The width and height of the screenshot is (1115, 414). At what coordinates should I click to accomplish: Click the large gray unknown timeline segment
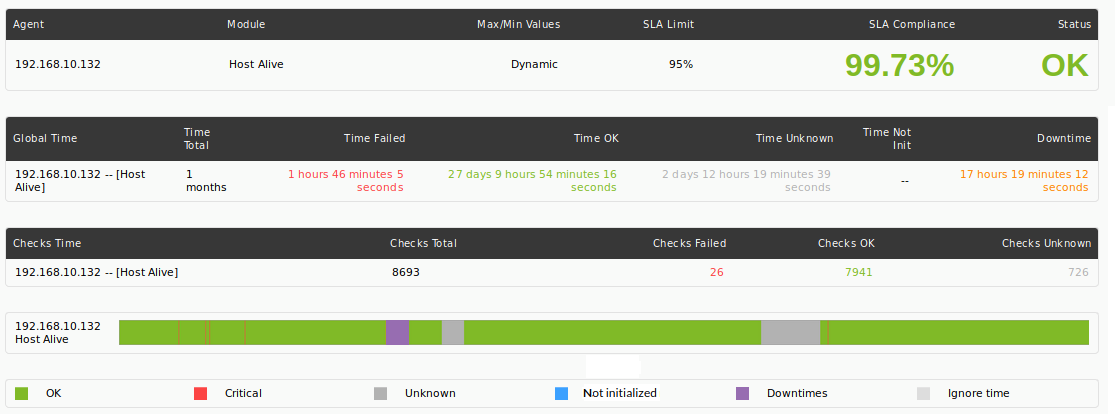791,333
